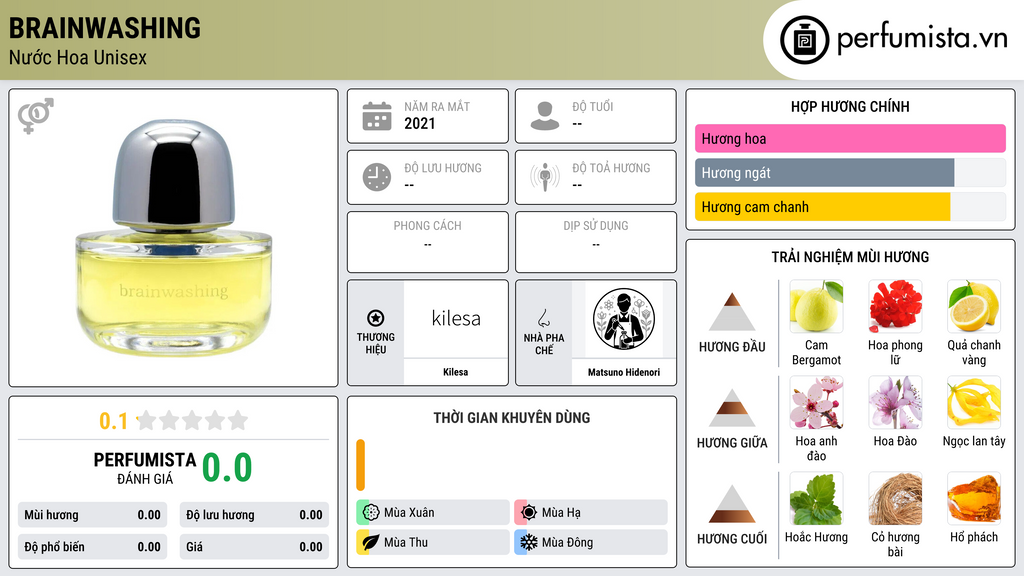Open the Cỏ hương bài note image
This screenshot has height=576, width=1024.
895,498
